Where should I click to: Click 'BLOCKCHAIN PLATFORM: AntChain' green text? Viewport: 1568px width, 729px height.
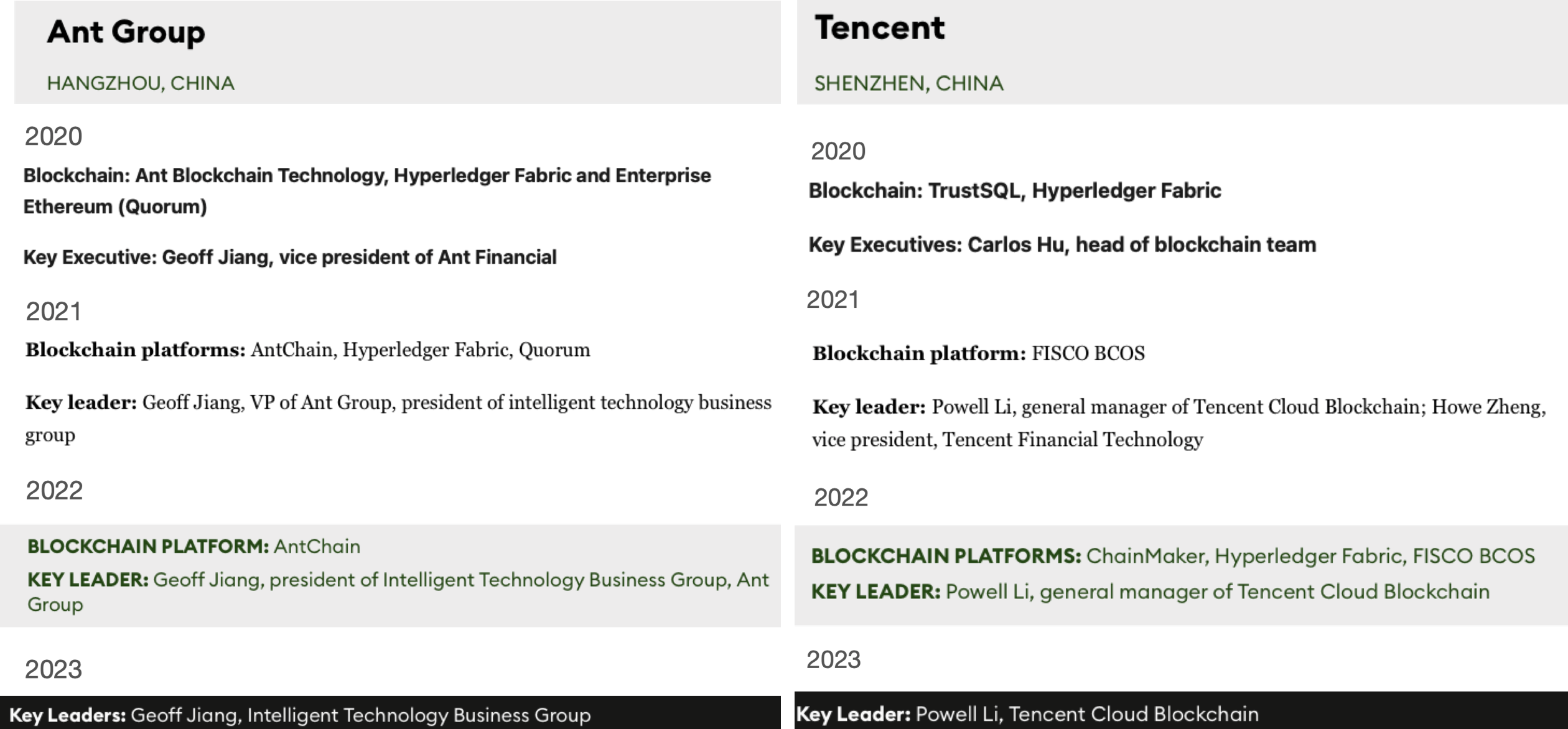coord(194,546)
